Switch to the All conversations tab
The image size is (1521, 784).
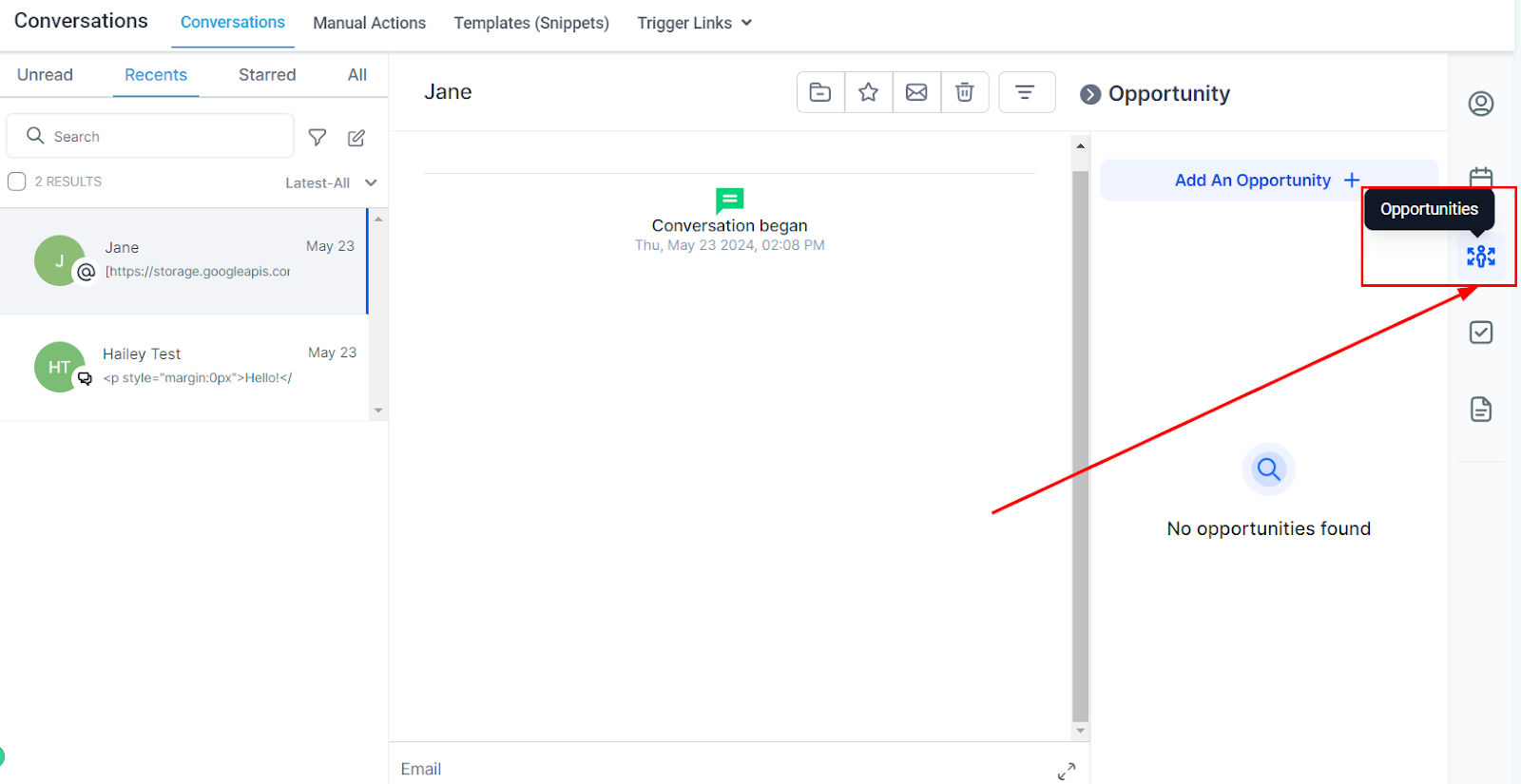[357, 75]
